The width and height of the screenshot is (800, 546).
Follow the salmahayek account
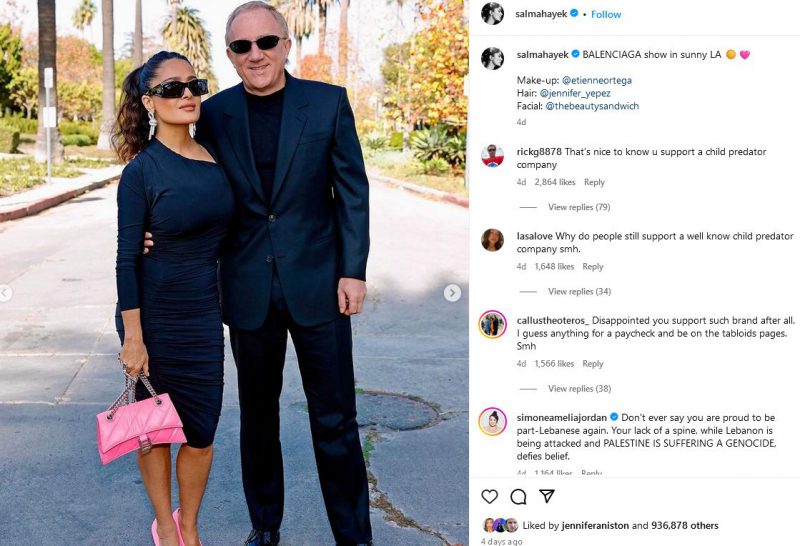[606, 14]
